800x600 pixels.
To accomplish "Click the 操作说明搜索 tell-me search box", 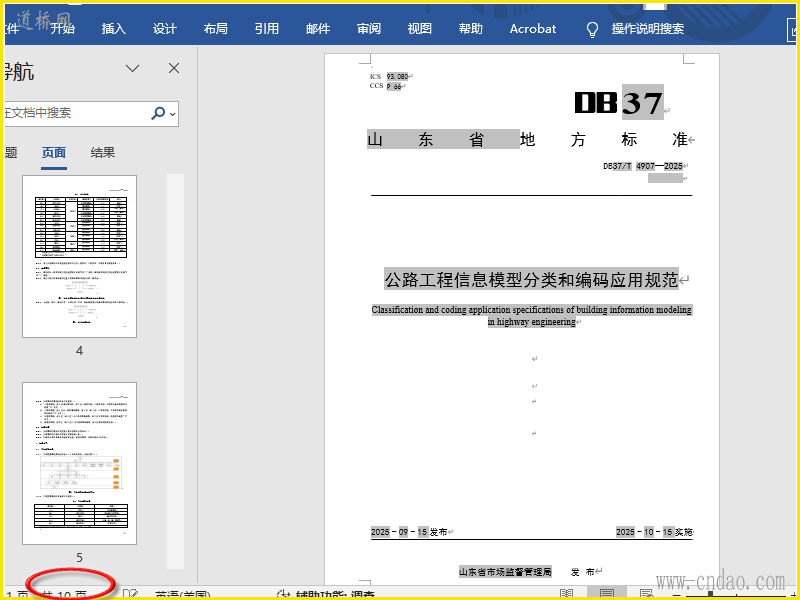I will (x=648, y=29).
